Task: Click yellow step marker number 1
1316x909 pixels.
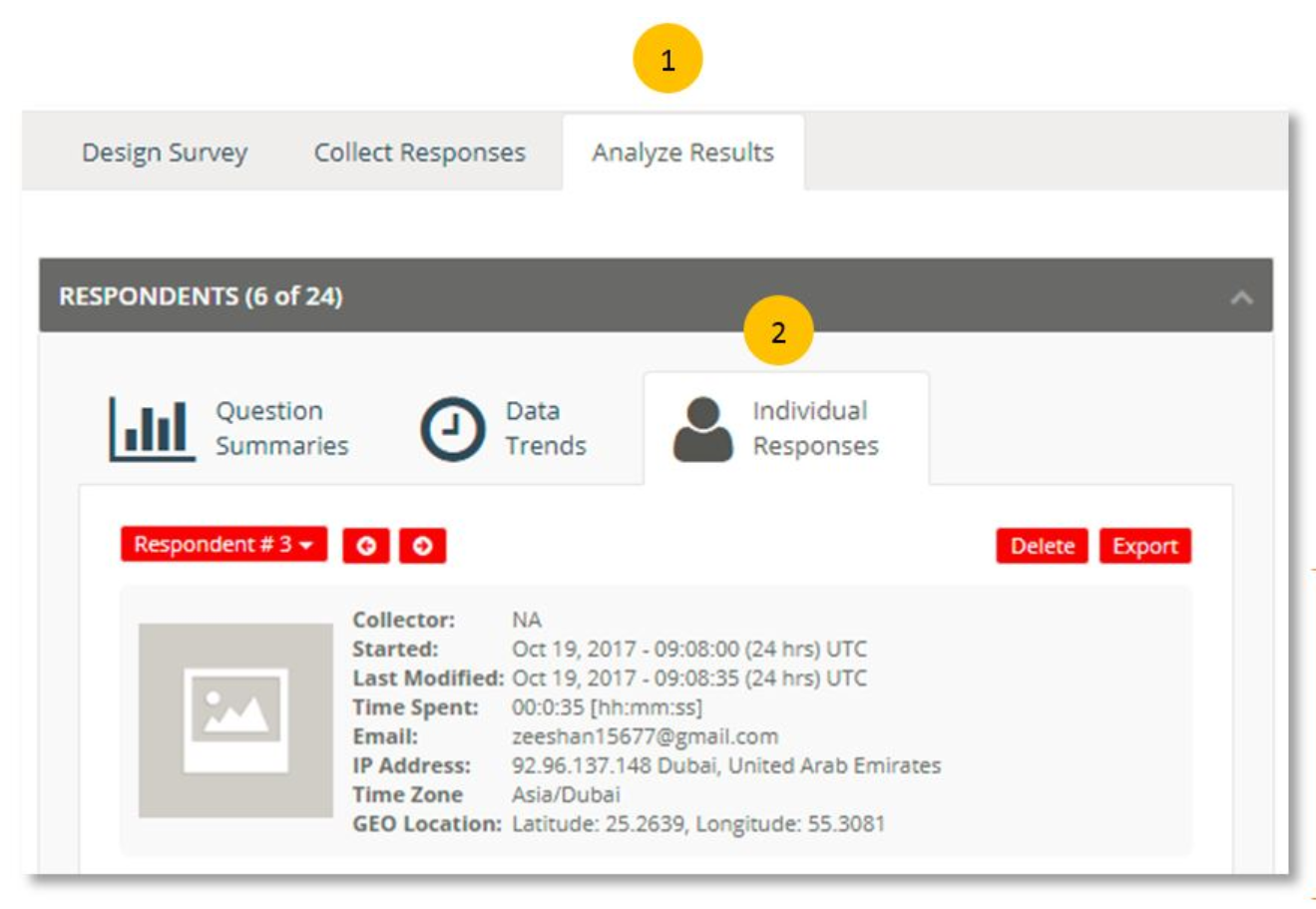Action: tap(667, 59)
